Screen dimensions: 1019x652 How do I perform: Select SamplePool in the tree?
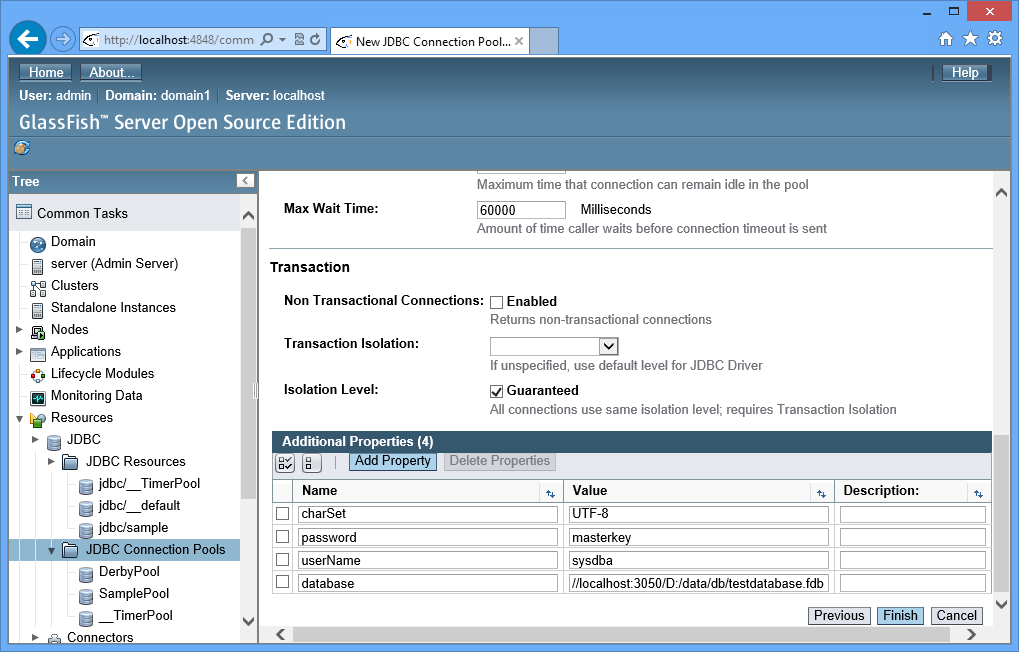(133, 593)
